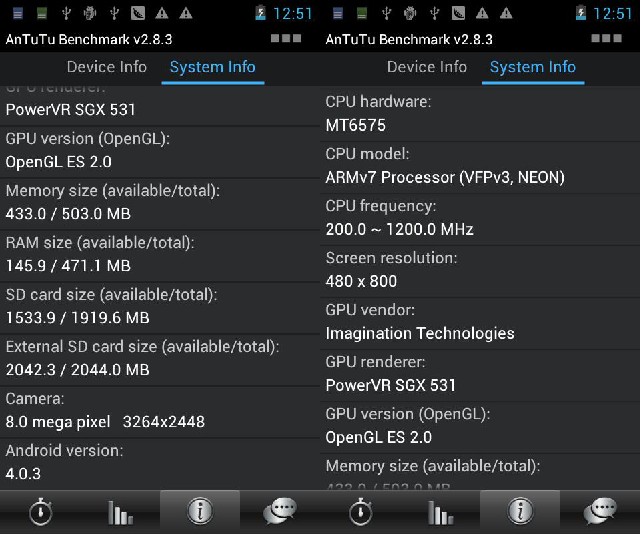Select memory size 433.0 / 503.0 MB
This screenshot has width=641, height=535.
coord(68,214)
